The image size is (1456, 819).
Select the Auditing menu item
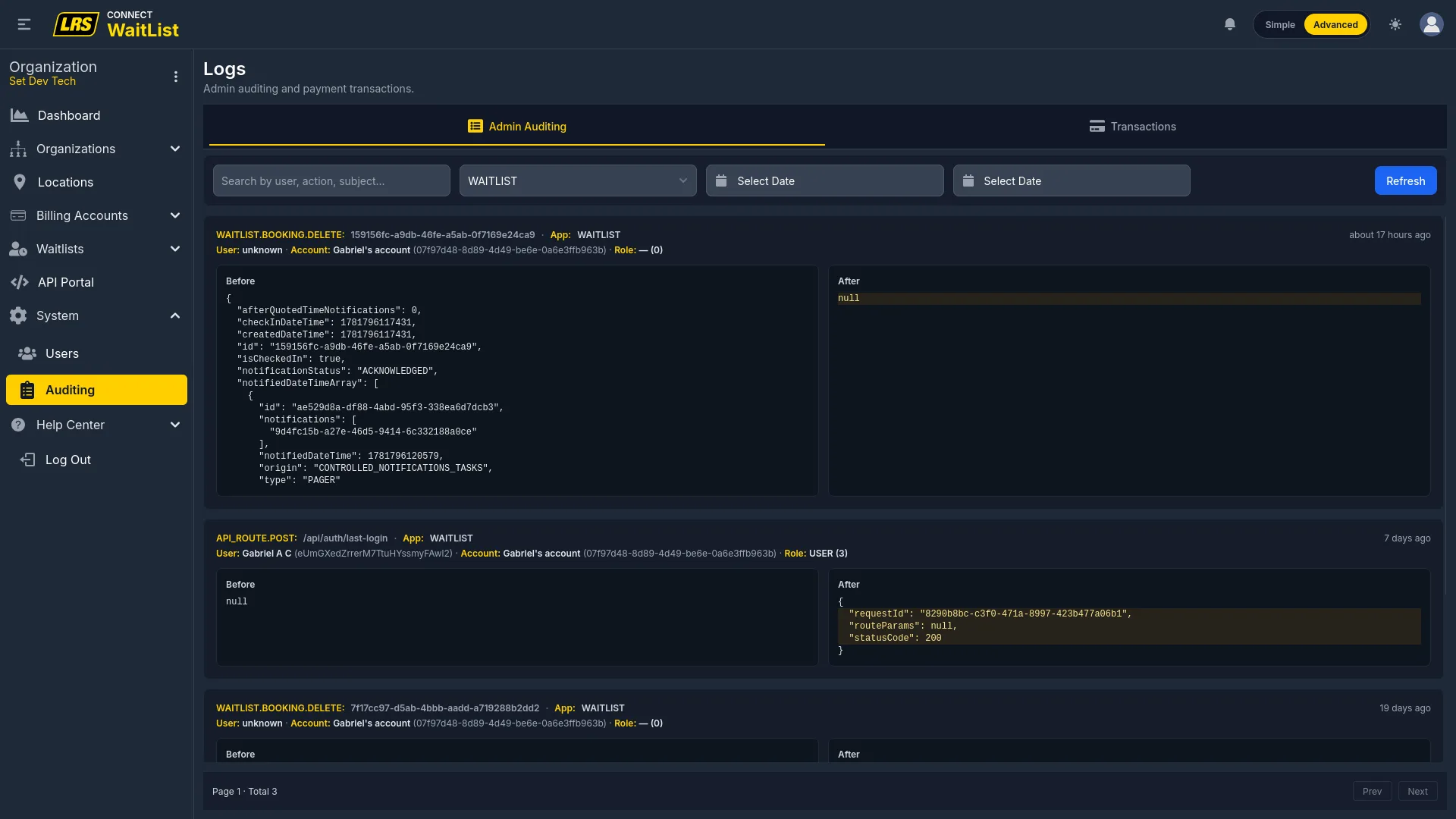(x=96, y=390)
